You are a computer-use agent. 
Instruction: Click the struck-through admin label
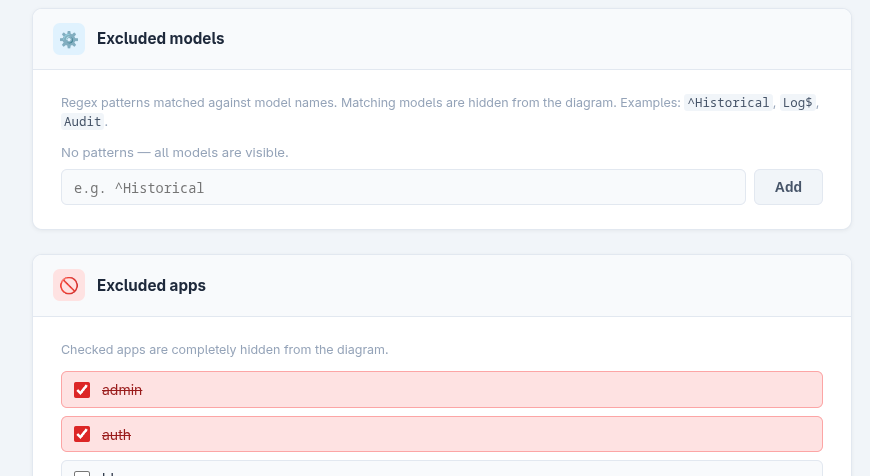point(122,390)
